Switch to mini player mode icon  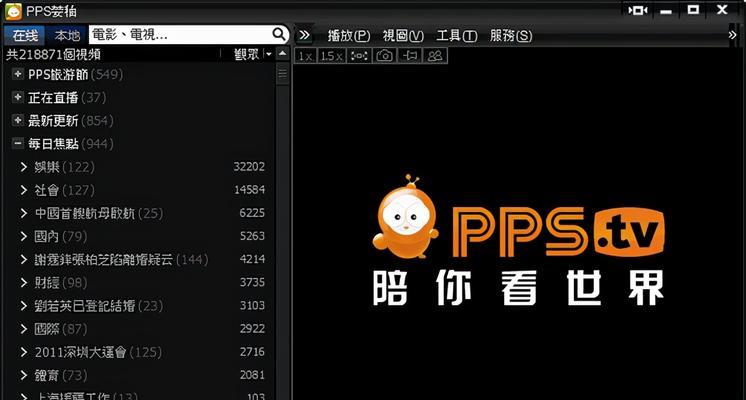[638, 10]
